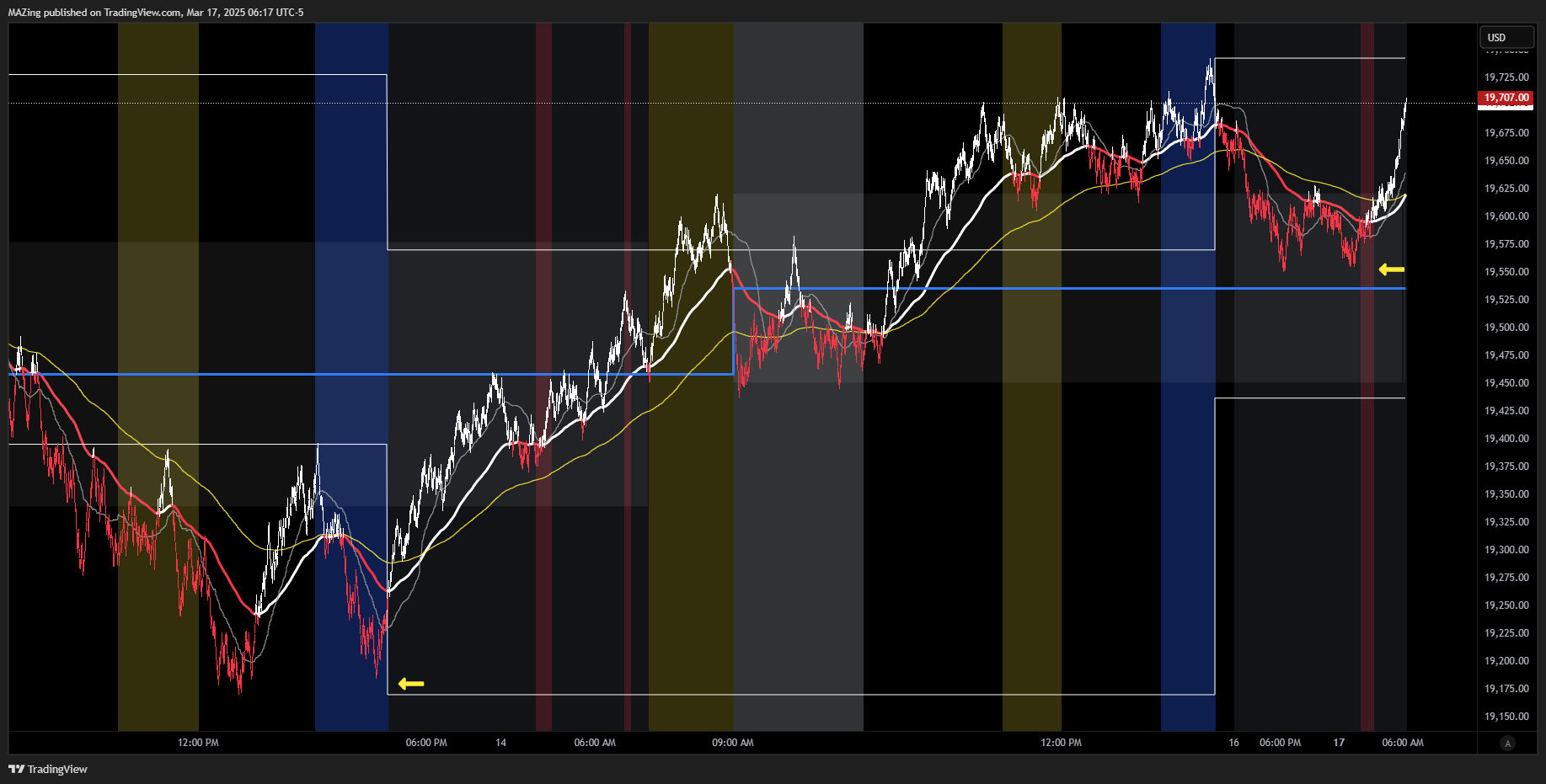1546x784 pixels.
Task: Select the 19,725.00 price axis label
Action: 1506,77
